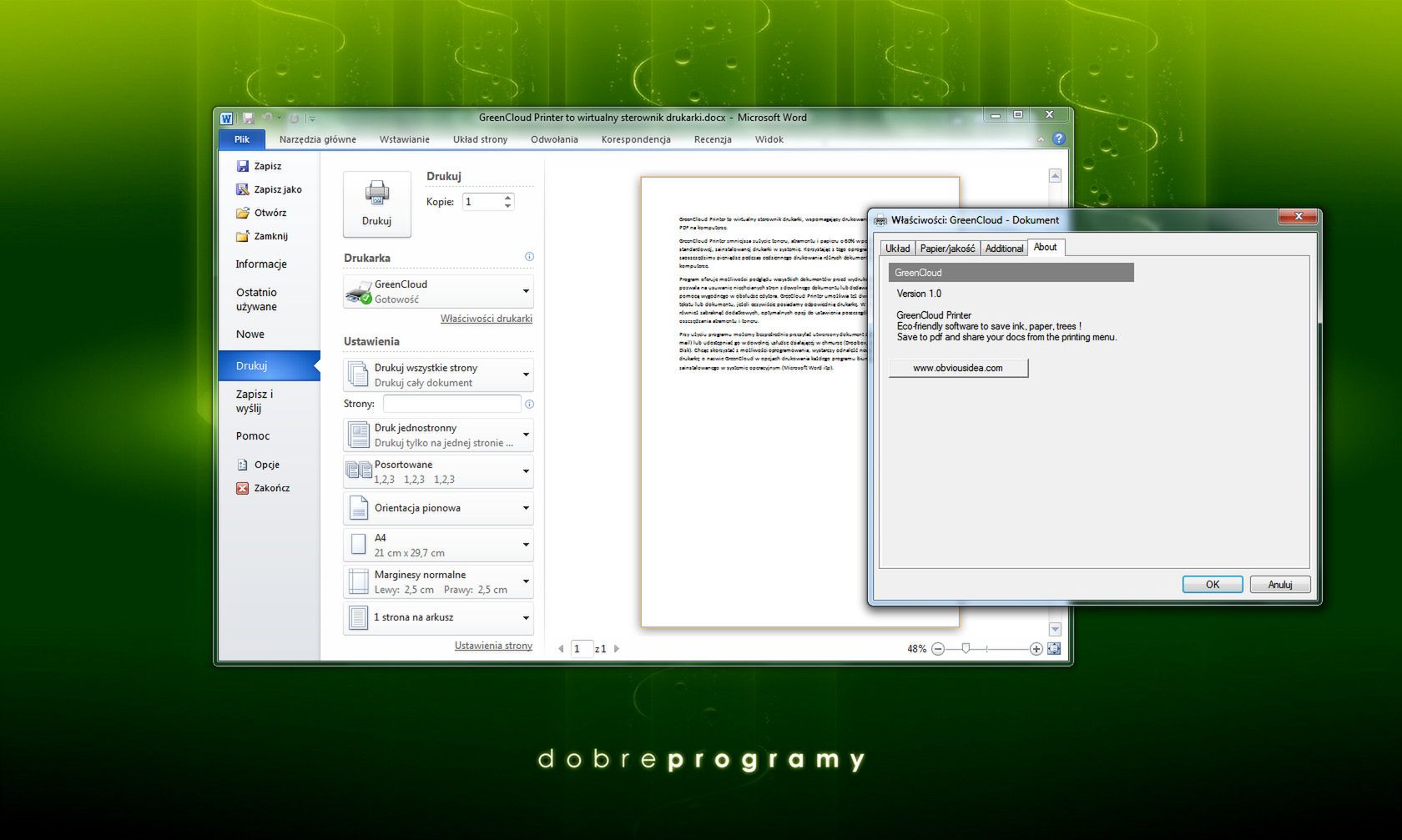The height and width of the screenshot is (840, 1402).
Task: Go to the next preview page arrow
Action: pos(617,649)
